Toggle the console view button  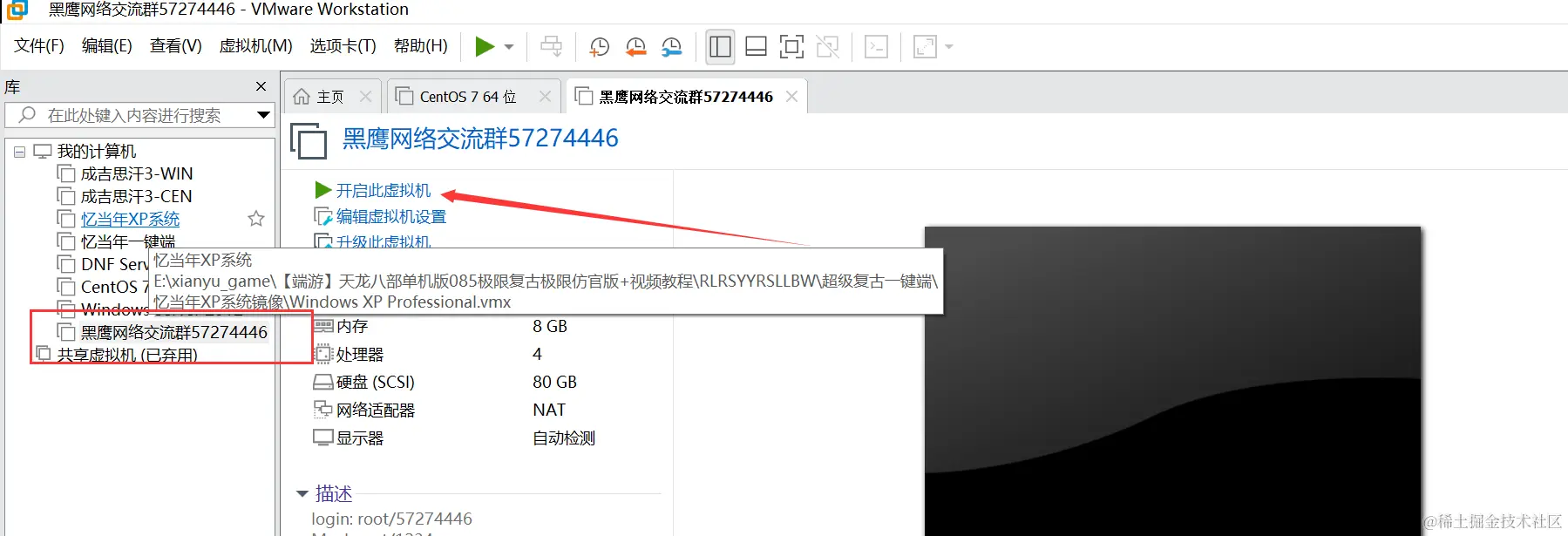point(876,46)
